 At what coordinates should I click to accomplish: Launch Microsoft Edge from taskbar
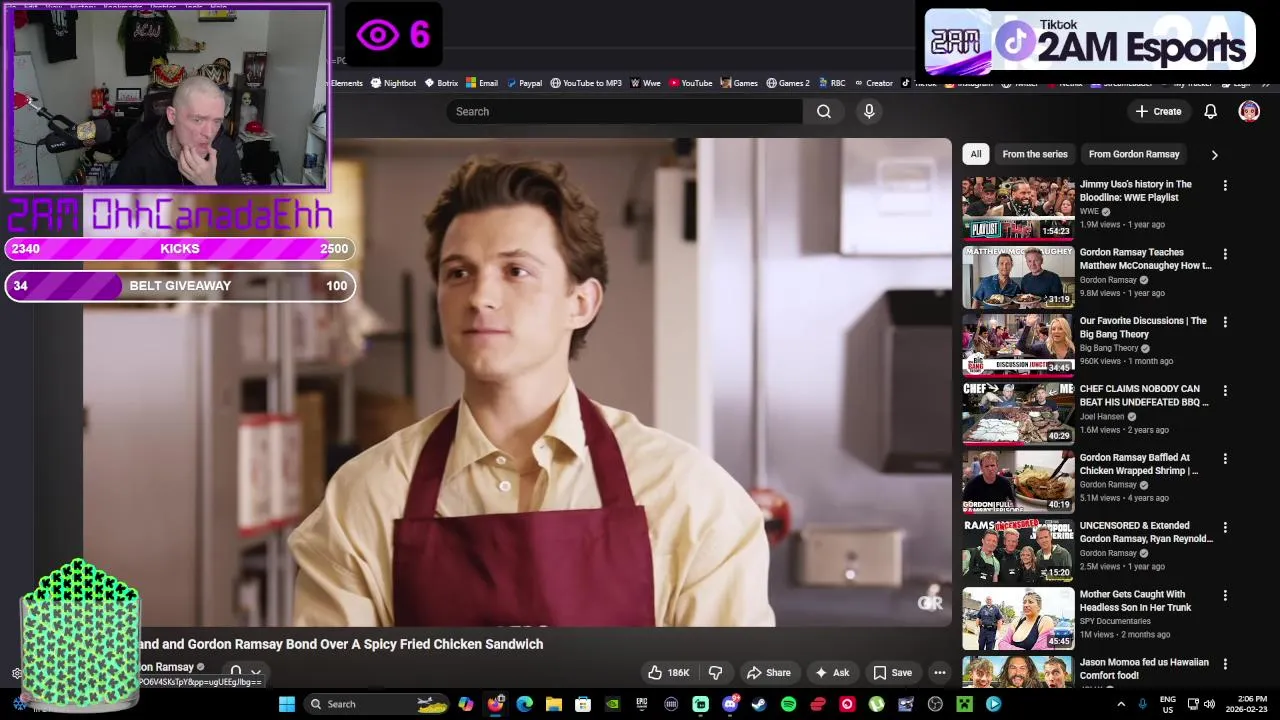(524, 704)
